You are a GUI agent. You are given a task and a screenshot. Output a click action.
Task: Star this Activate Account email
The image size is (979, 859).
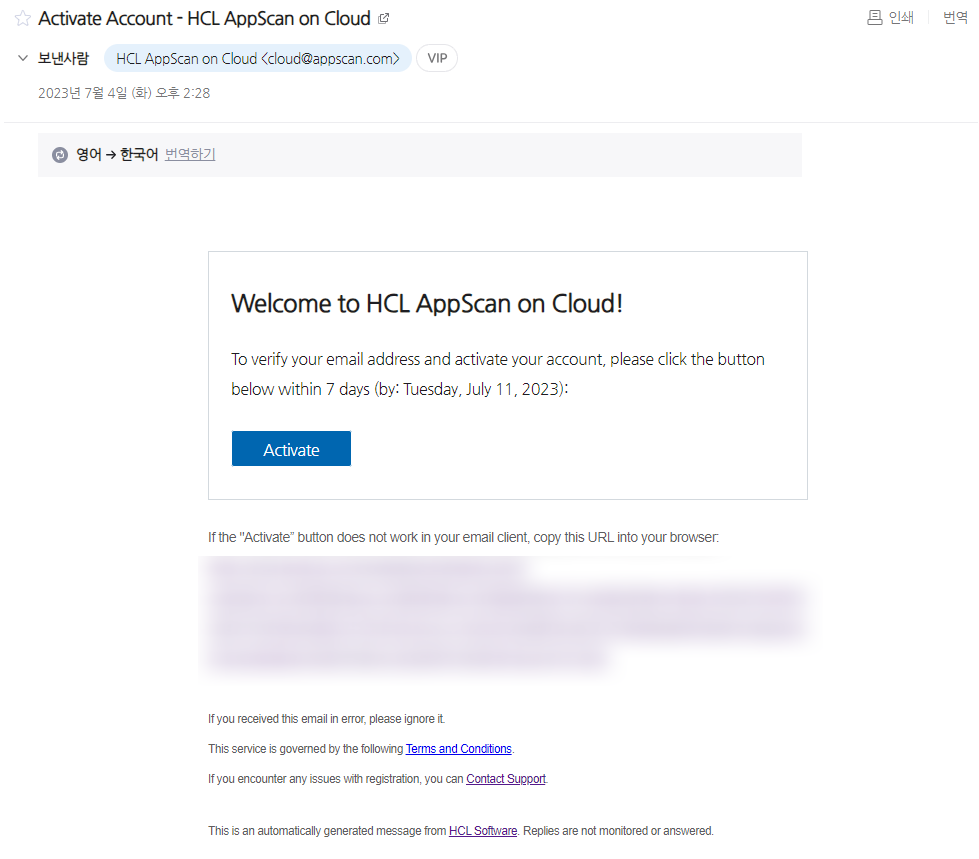tap(22, 19)
